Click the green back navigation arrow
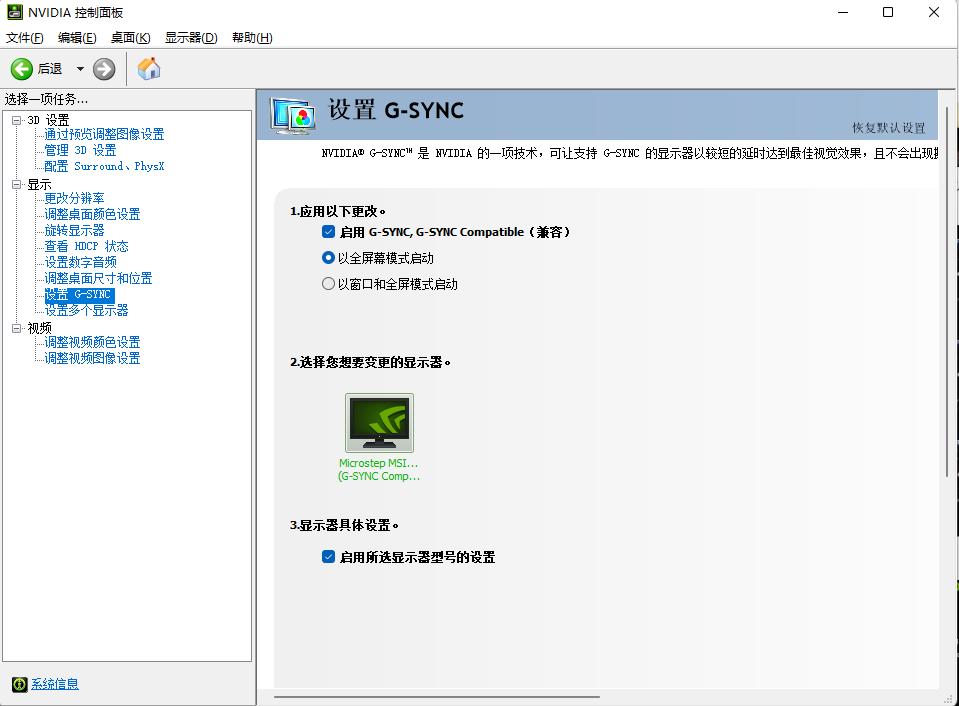959x706 pixels. [x=22, y=68]
